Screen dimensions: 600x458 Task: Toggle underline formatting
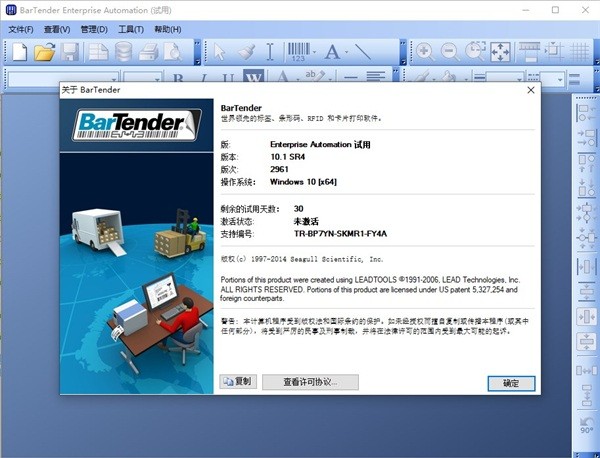pos(228,78)
